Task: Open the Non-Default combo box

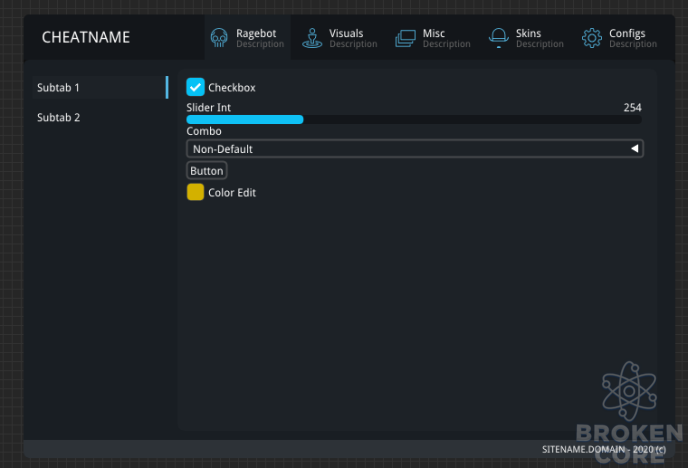Action: coord(415,149)
